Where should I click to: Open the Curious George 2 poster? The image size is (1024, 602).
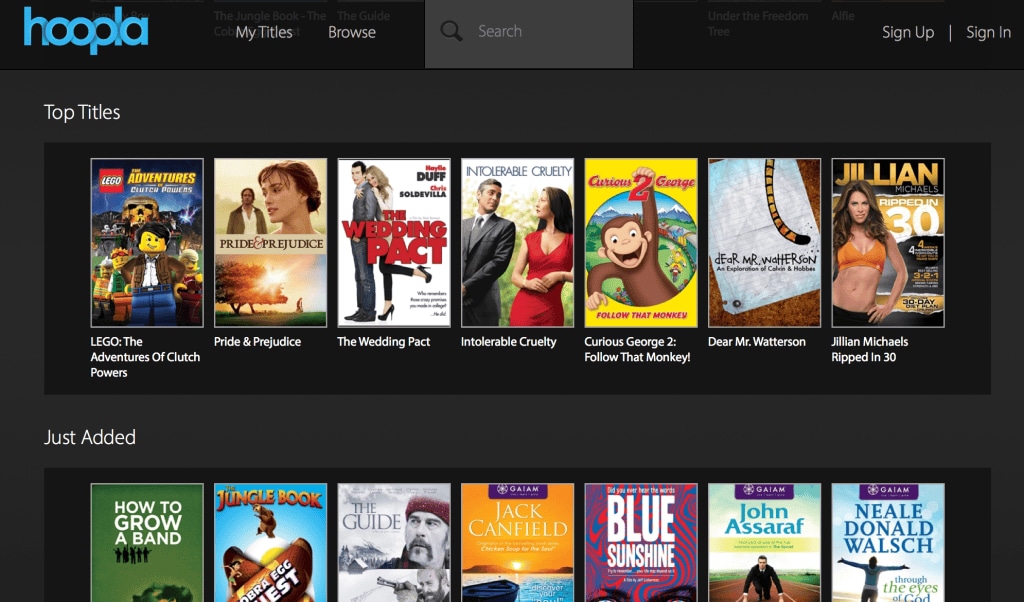[641, 242]
